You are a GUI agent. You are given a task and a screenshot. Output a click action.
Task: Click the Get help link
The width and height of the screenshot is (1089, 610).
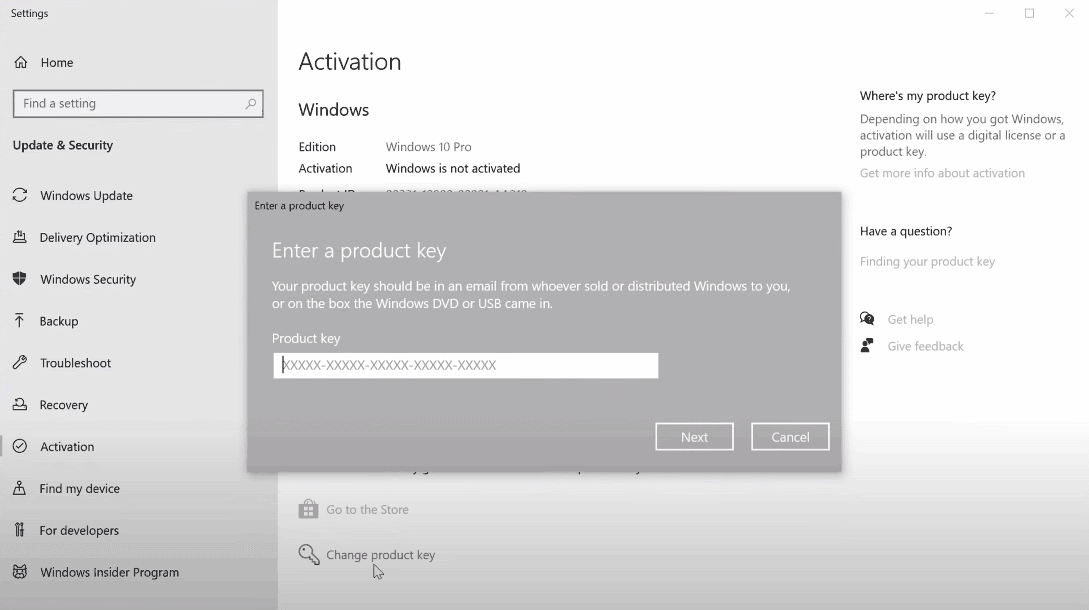[x=911, y=320]
